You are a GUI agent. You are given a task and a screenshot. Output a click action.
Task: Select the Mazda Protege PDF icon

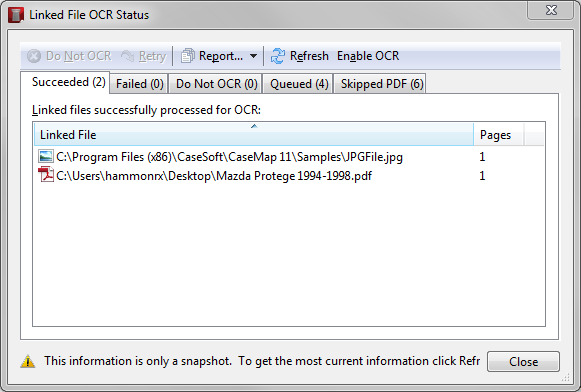(x=46, y=175)
